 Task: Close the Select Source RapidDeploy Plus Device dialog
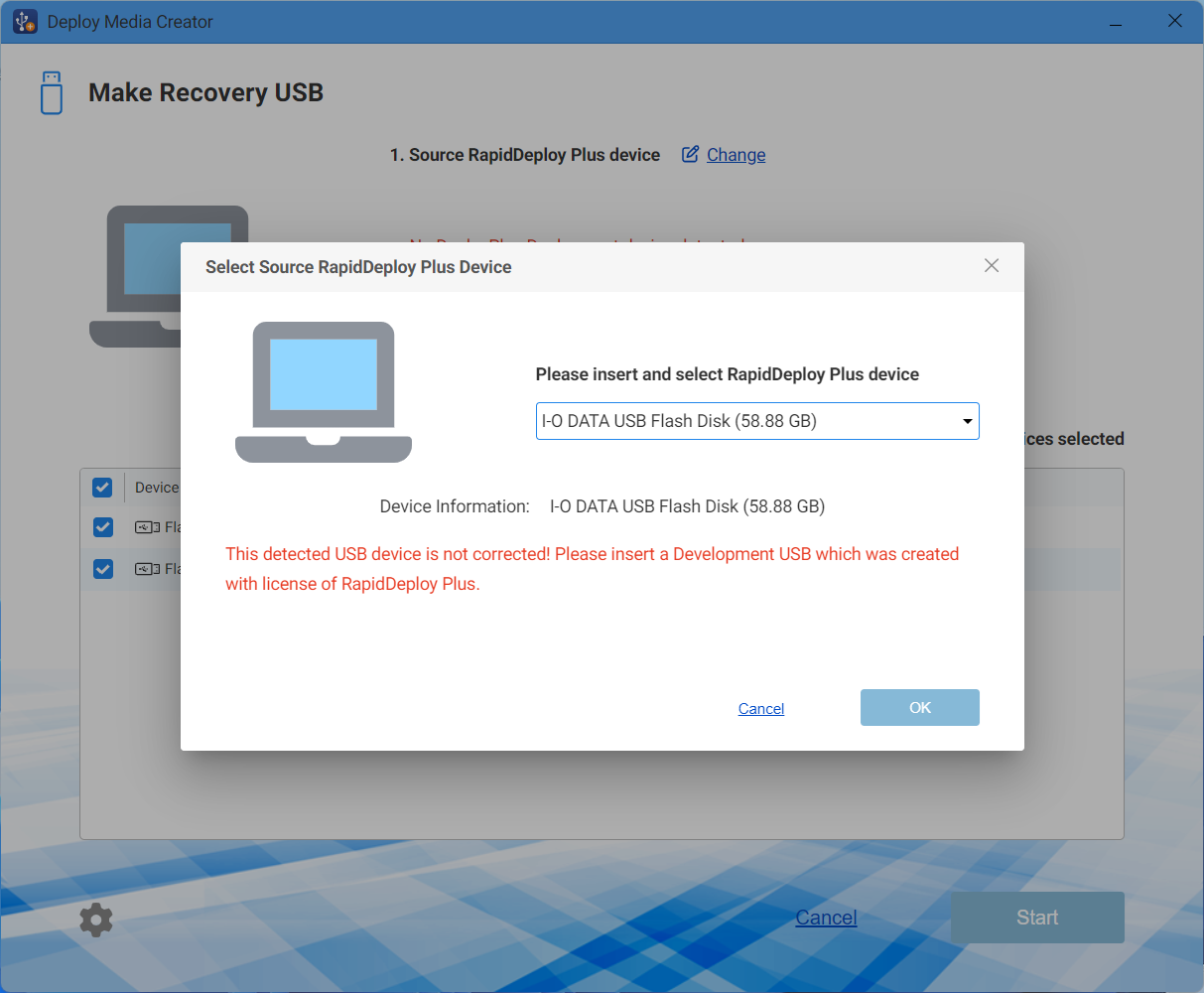pyautogui.click(x=992, y=266)
